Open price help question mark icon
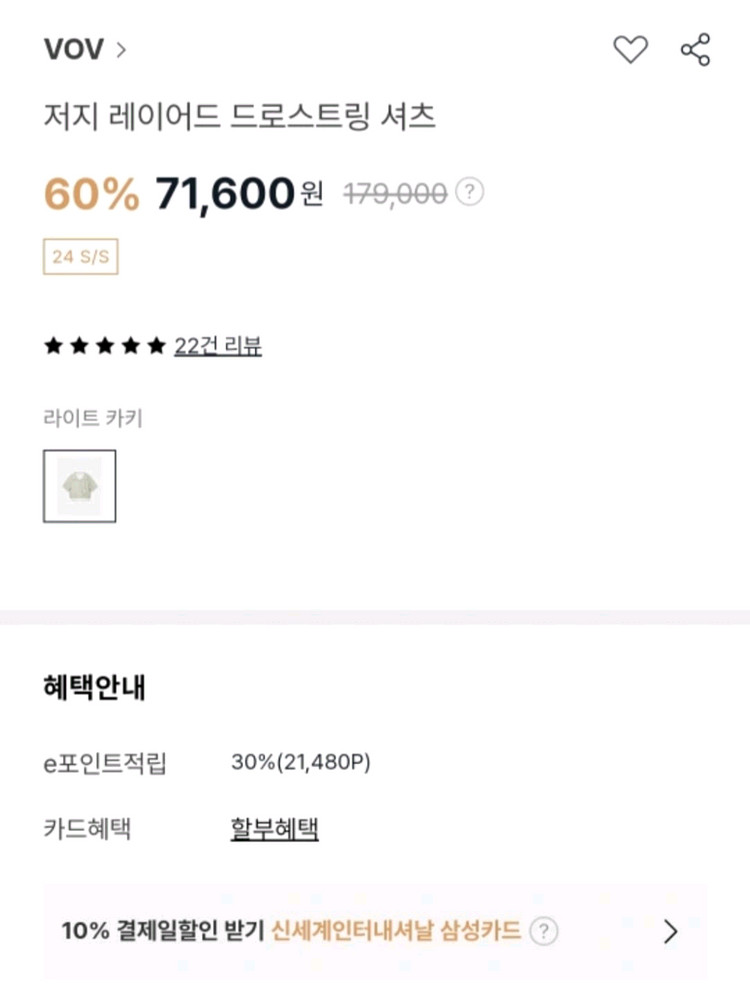 tap(470, 192)
